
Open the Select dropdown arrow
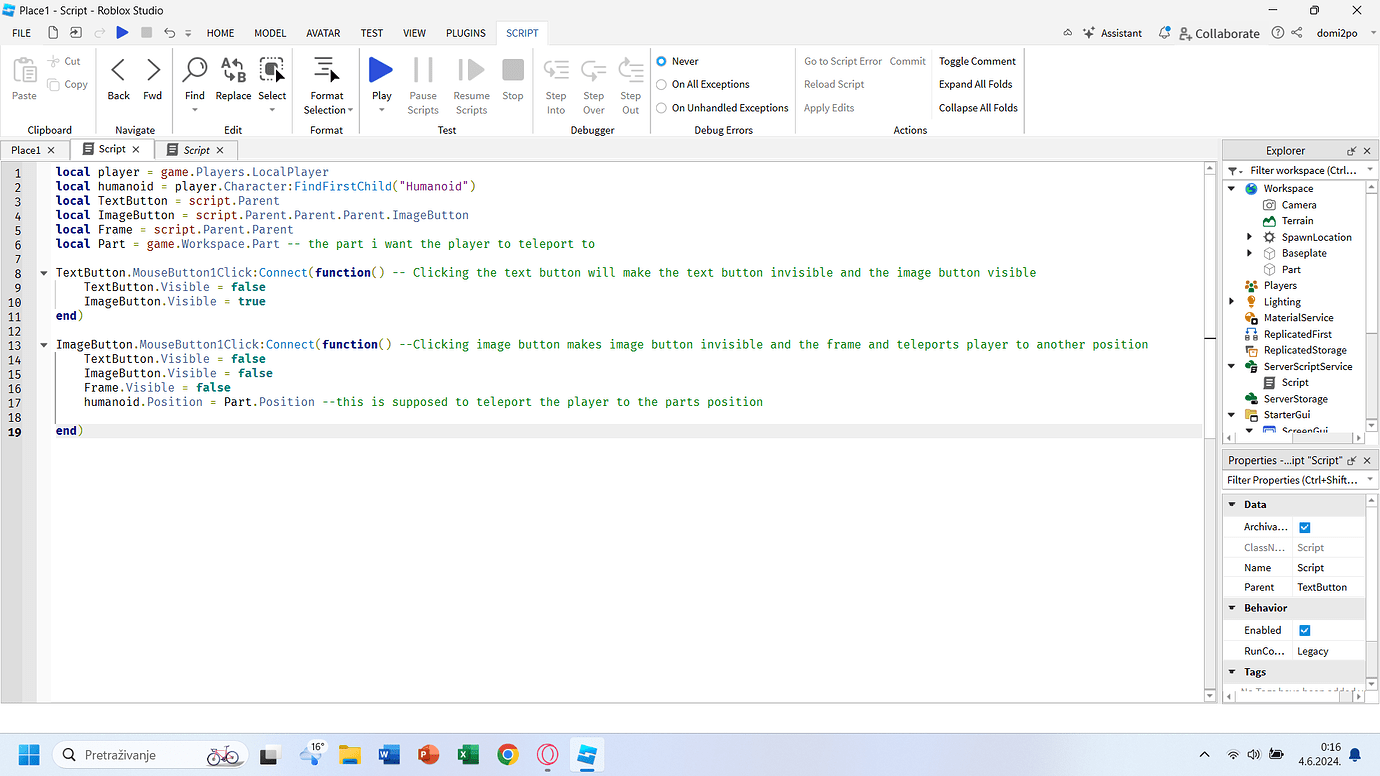point(272,110)
